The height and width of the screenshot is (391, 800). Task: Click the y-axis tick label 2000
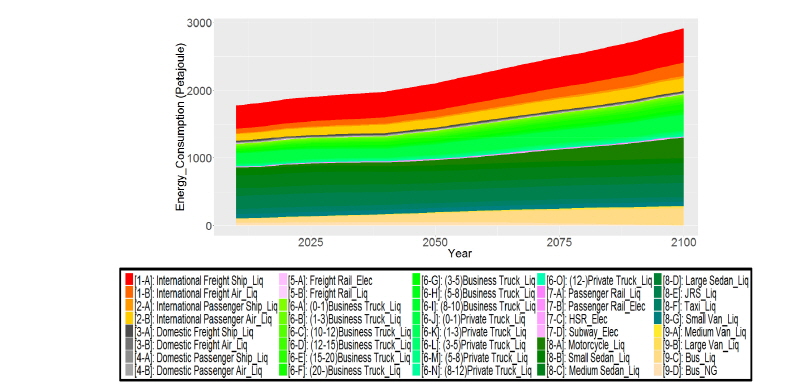tap(199, 91)
